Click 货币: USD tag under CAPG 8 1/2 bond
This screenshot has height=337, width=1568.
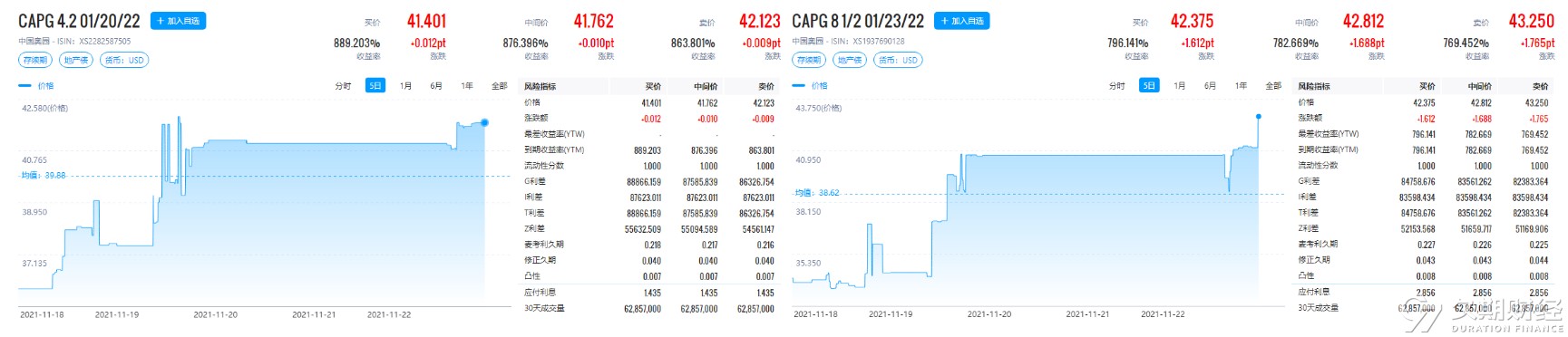[x=898, y=60]
